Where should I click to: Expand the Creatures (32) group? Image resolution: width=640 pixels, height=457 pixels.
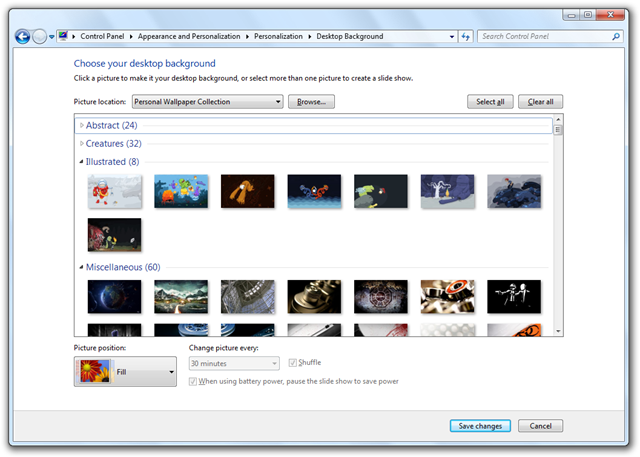pyautogui.click(x=82, y=144)
